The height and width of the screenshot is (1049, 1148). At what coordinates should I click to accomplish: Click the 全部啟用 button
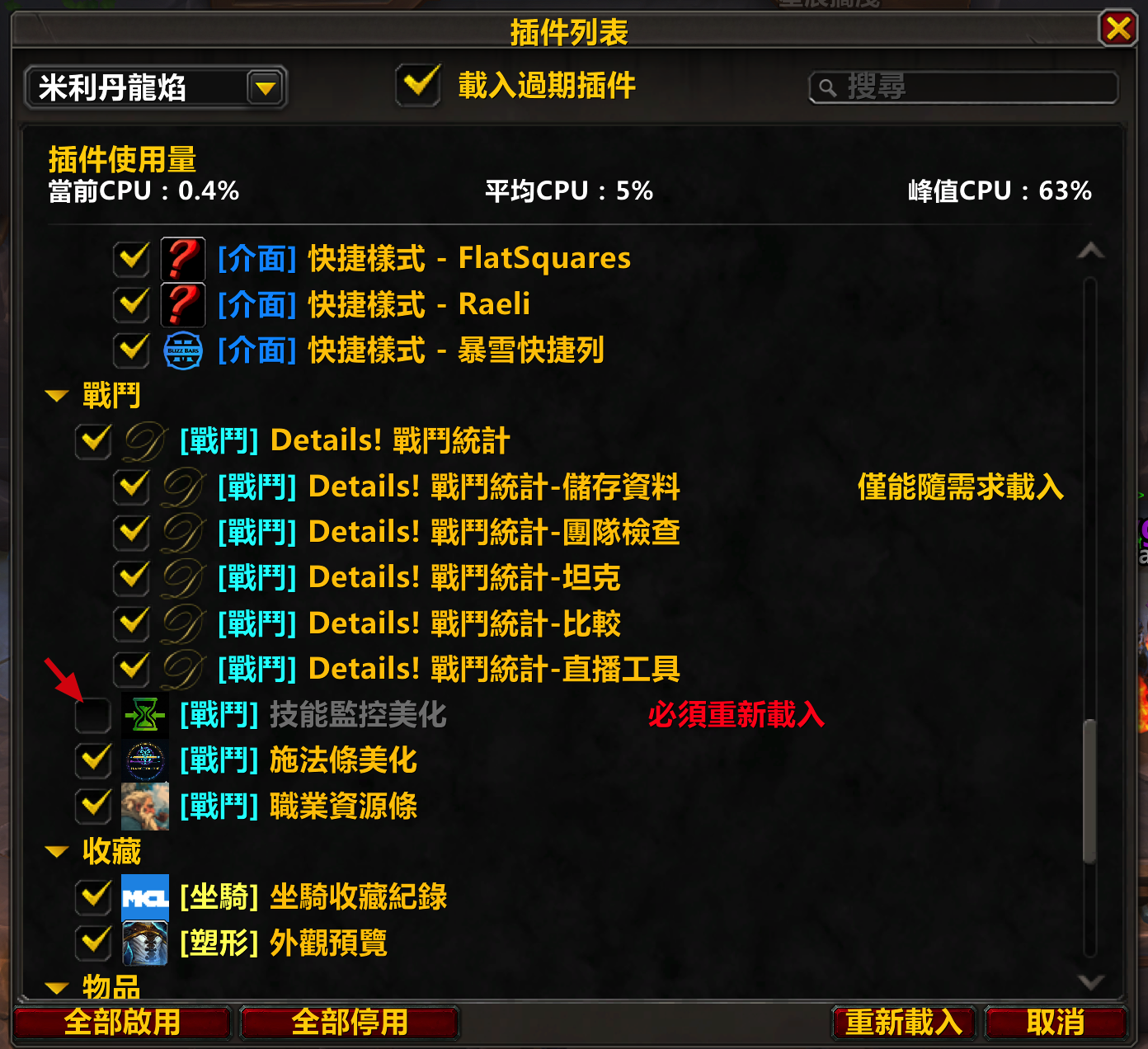(x=122, y=1023)
